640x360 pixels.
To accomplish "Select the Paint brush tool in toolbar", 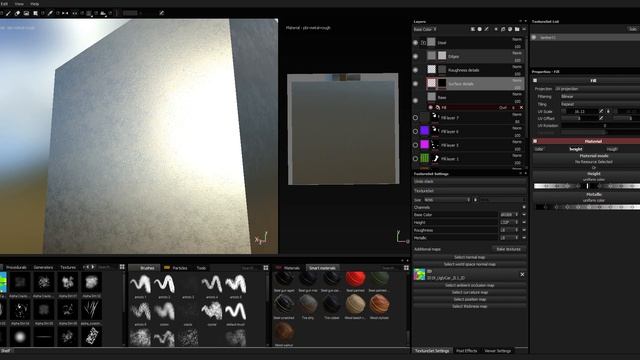I will (8, 13).
